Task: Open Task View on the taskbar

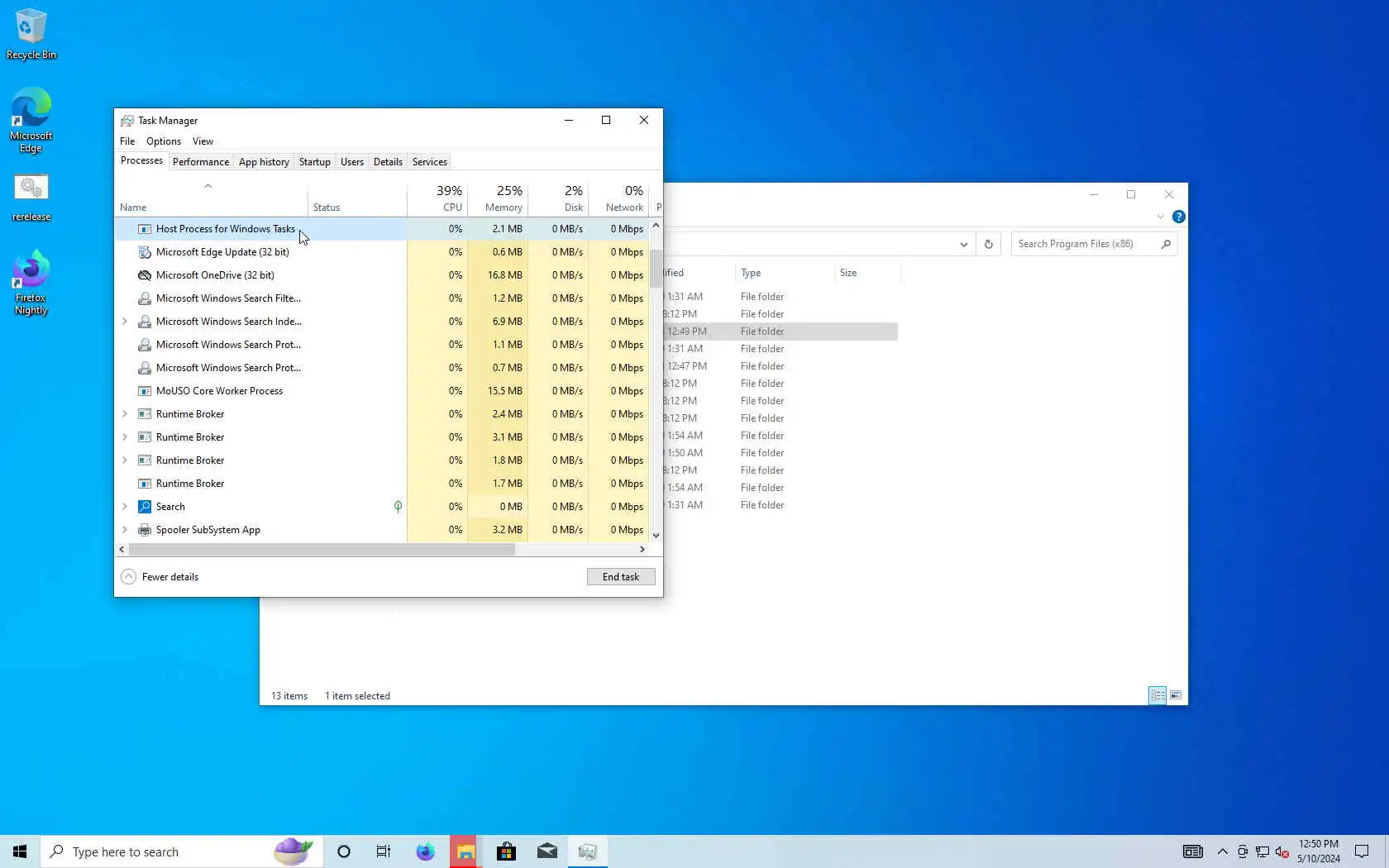Action: (x=384, y=851)
